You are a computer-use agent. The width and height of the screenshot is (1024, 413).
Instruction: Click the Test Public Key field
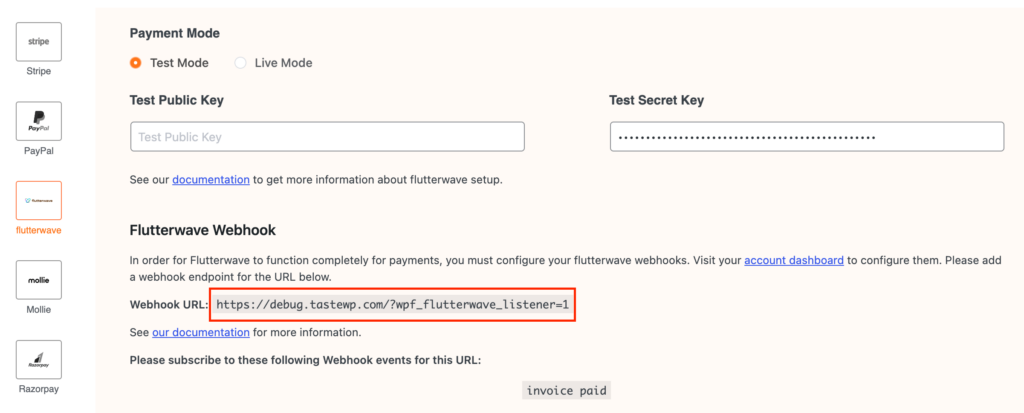327,137
